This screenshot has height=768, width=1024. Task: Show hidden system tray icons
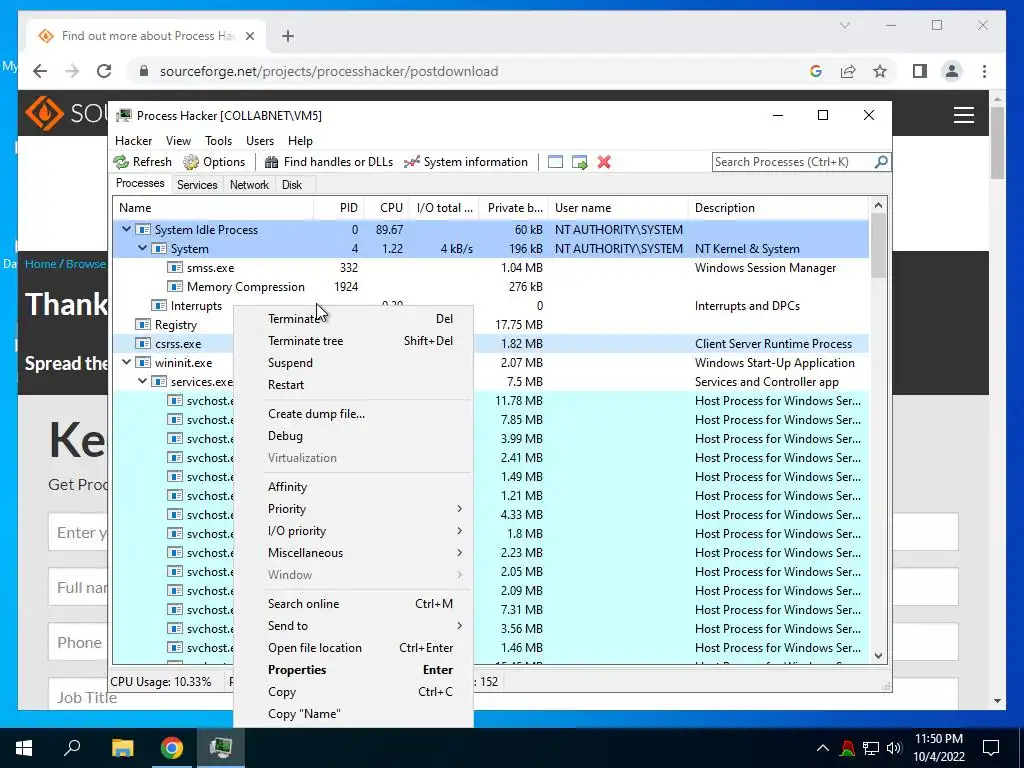[823, 748]
